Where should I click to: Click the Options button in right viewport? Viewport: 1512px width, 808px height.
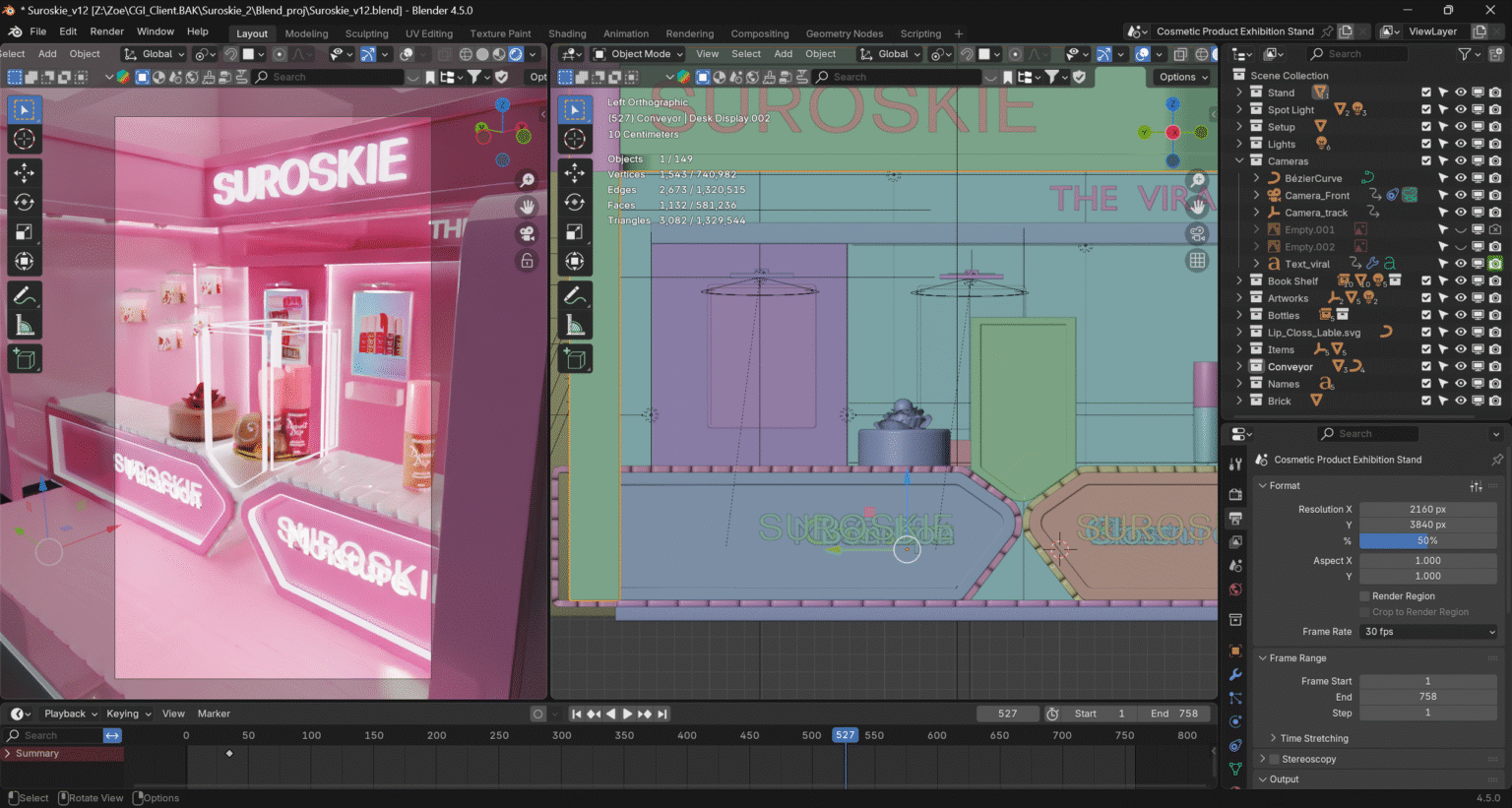1182,77
